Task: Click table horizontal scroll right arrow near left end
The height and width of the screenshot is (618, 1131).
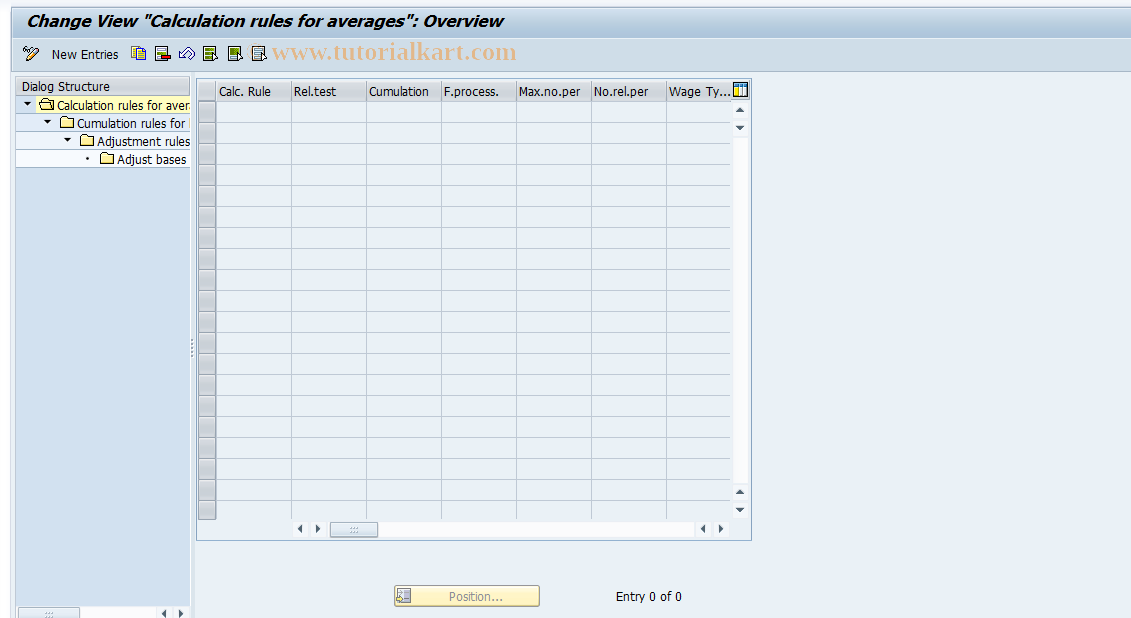Action: tap(317, 529)
